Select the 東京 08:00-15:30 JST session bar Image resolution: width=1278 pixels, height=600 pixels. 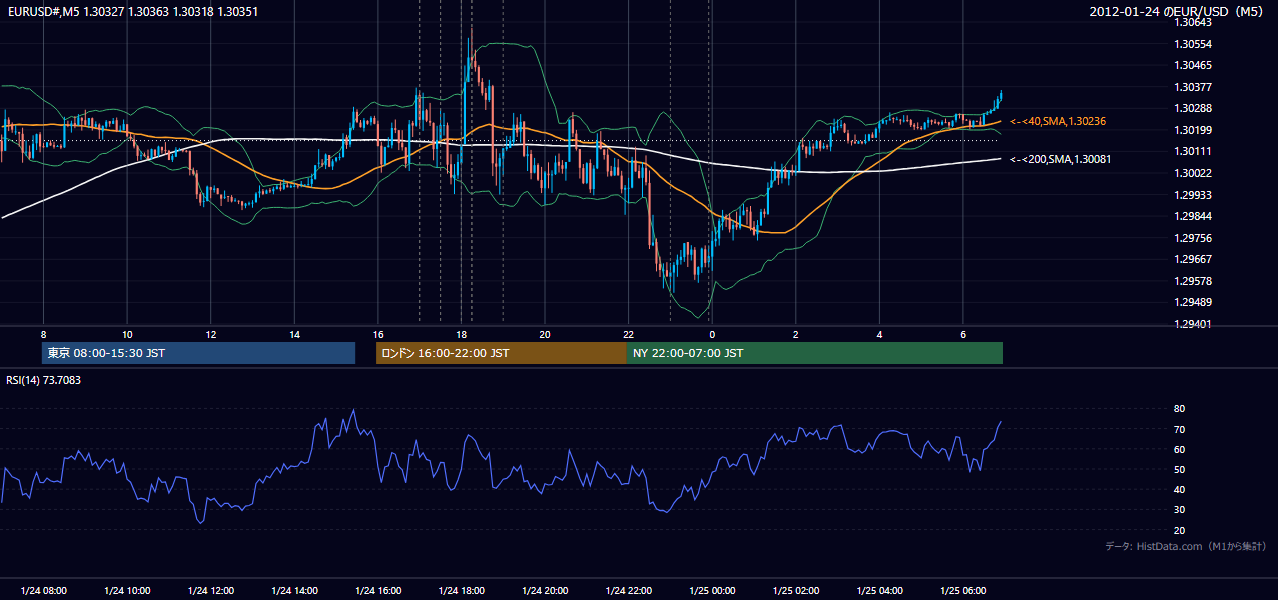(198, 353)
